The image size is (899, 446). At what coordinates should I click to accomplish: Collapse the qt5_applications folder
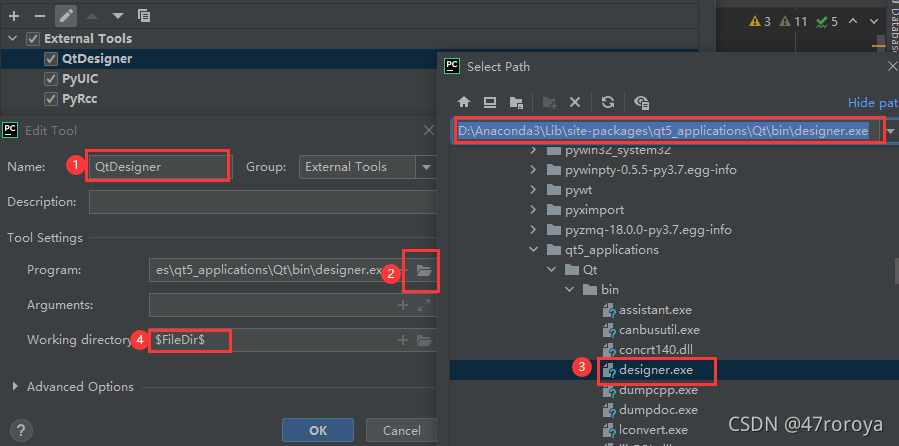[x=534, y=250]
